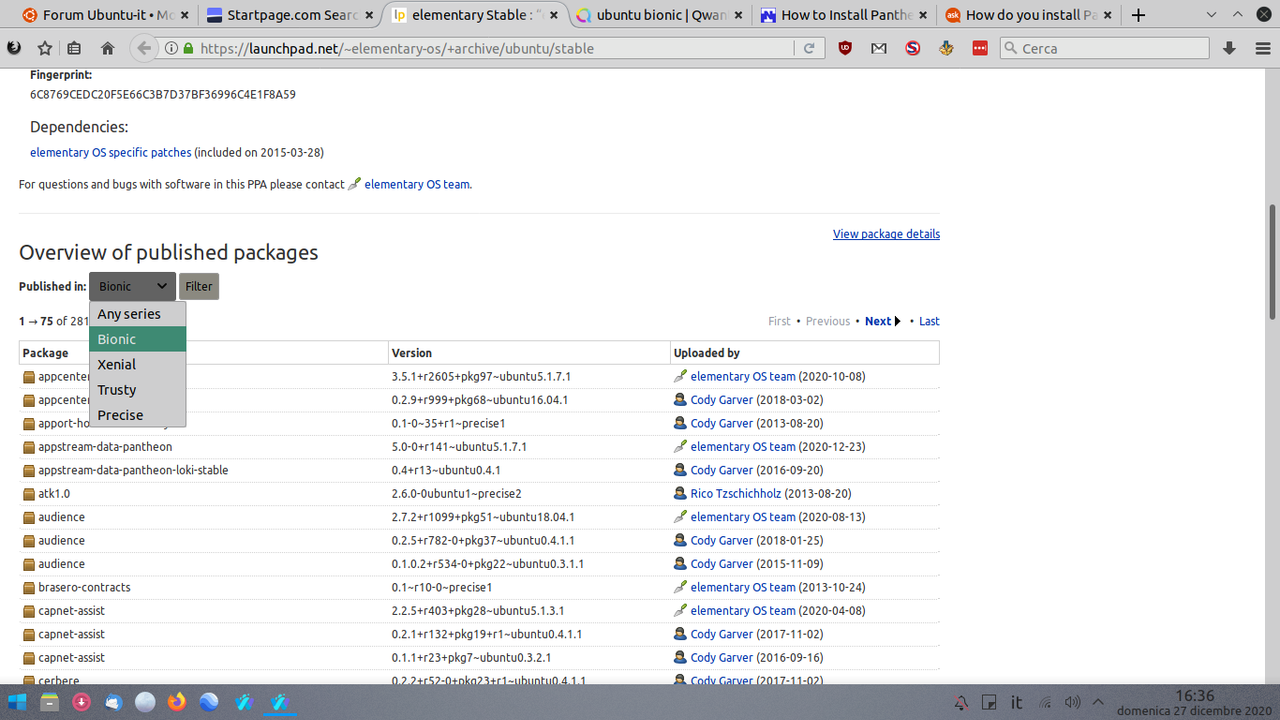Open the home page icon
1280x720 pixels.
pyautogui.click(x=108, y=48)
